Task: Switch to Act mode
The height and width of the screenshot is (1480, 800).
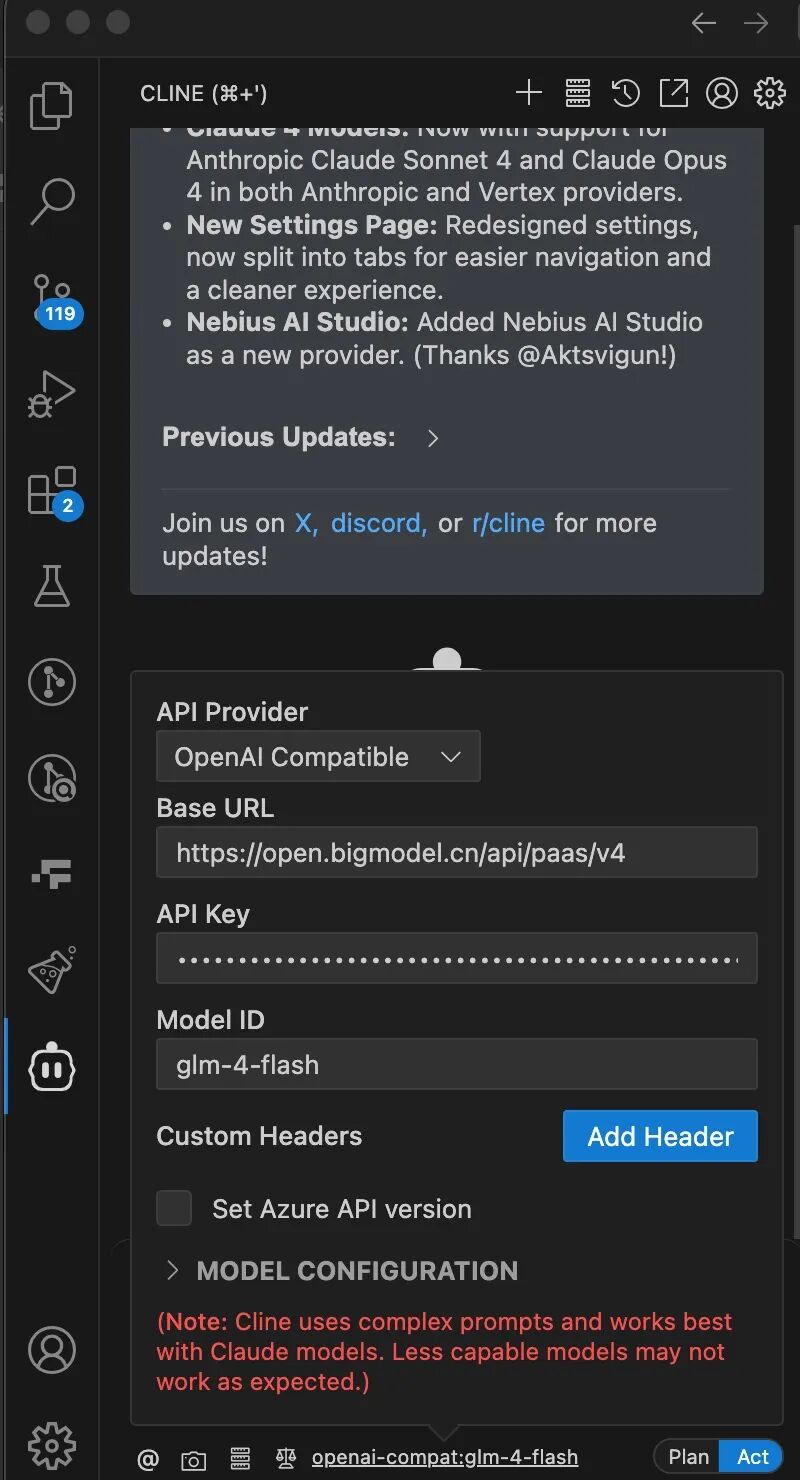Action: (x=752, y=1457)
